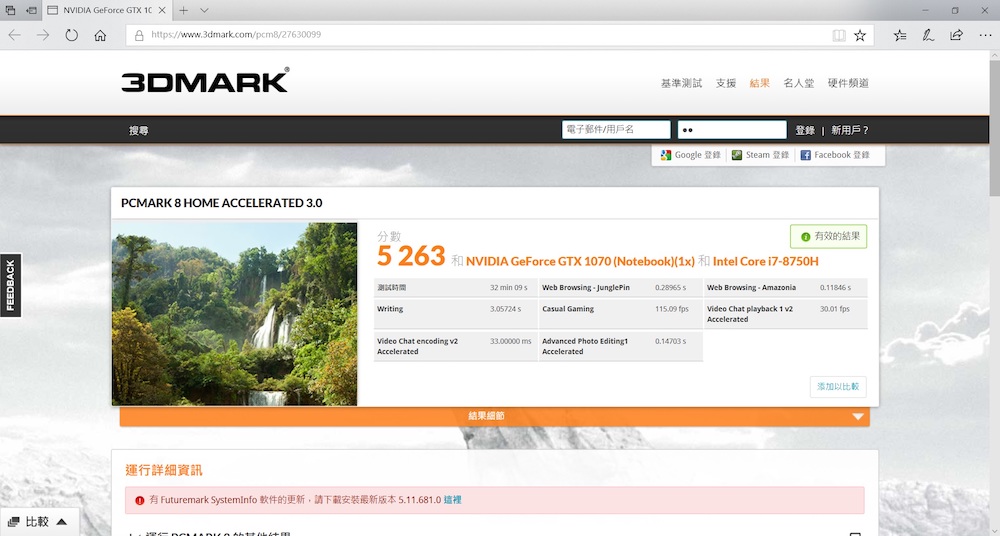Image resolution: width=1000 pixels, height=536 pixels.
Task: Click the 這裡 download link
Action: click(x=452, y=500)
